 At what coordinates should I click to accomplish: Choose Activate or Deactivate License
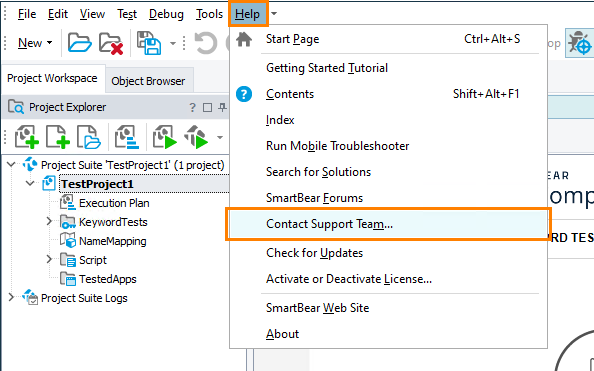point(388,279)
